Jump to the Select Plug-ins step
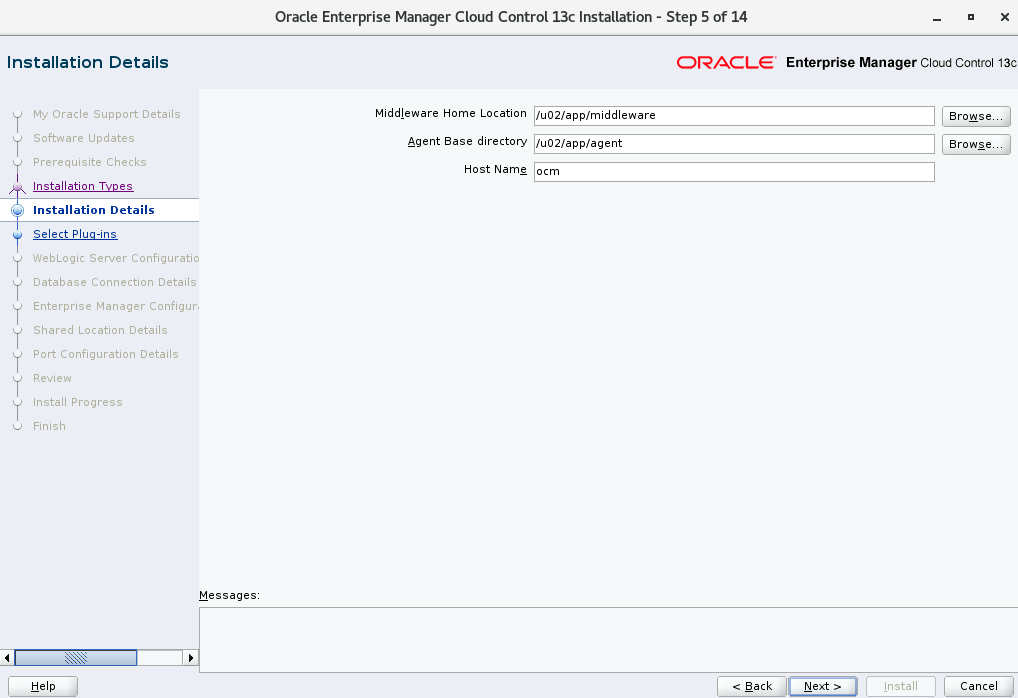The width and height of the screenshot is (1018, 698). 75,234
